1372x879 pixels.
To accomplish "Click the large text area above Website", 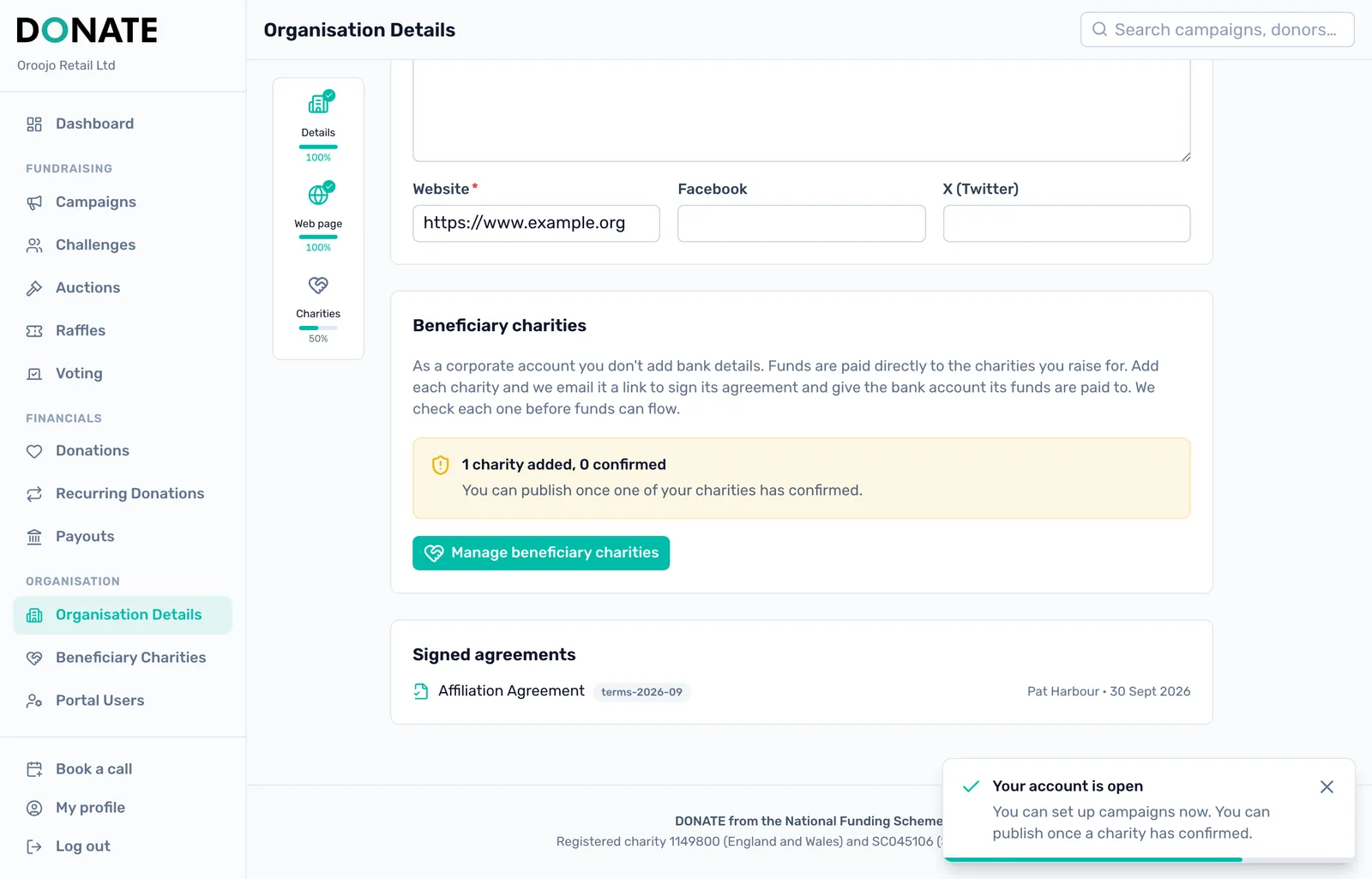I will [x=802, y=110].
